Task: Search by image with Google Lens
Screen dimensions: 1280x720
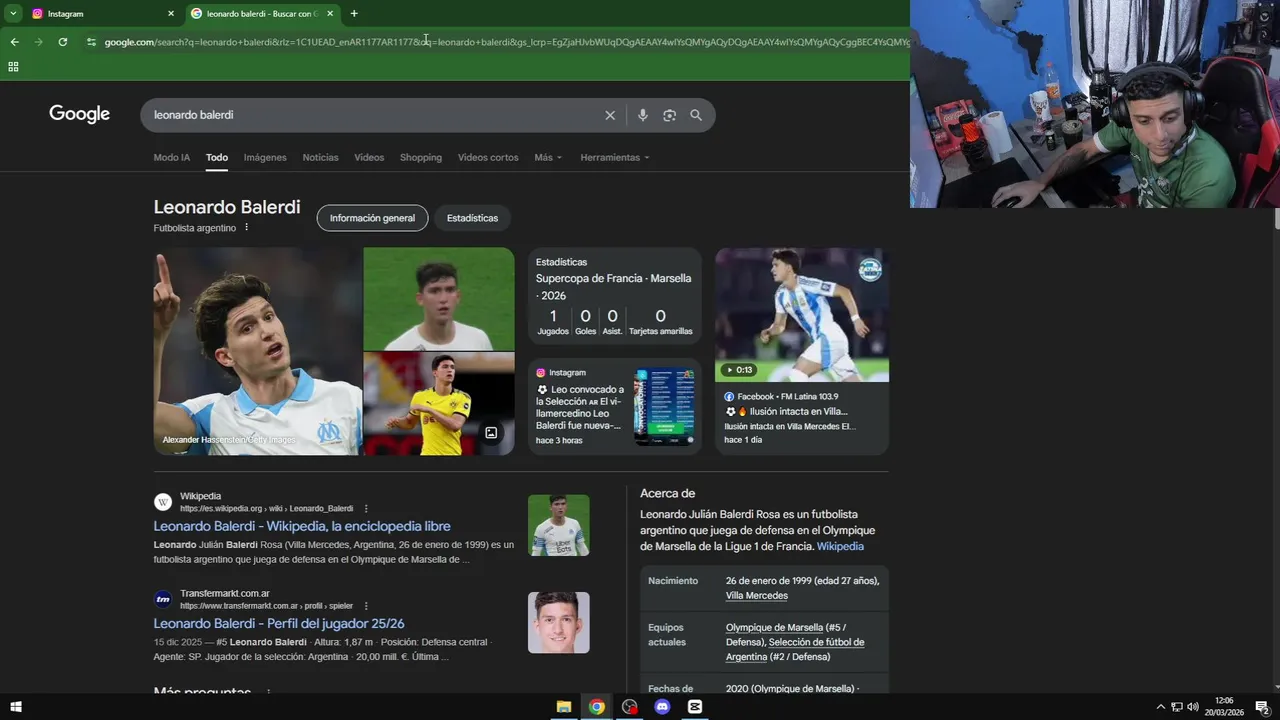Action: coord(669,115)
